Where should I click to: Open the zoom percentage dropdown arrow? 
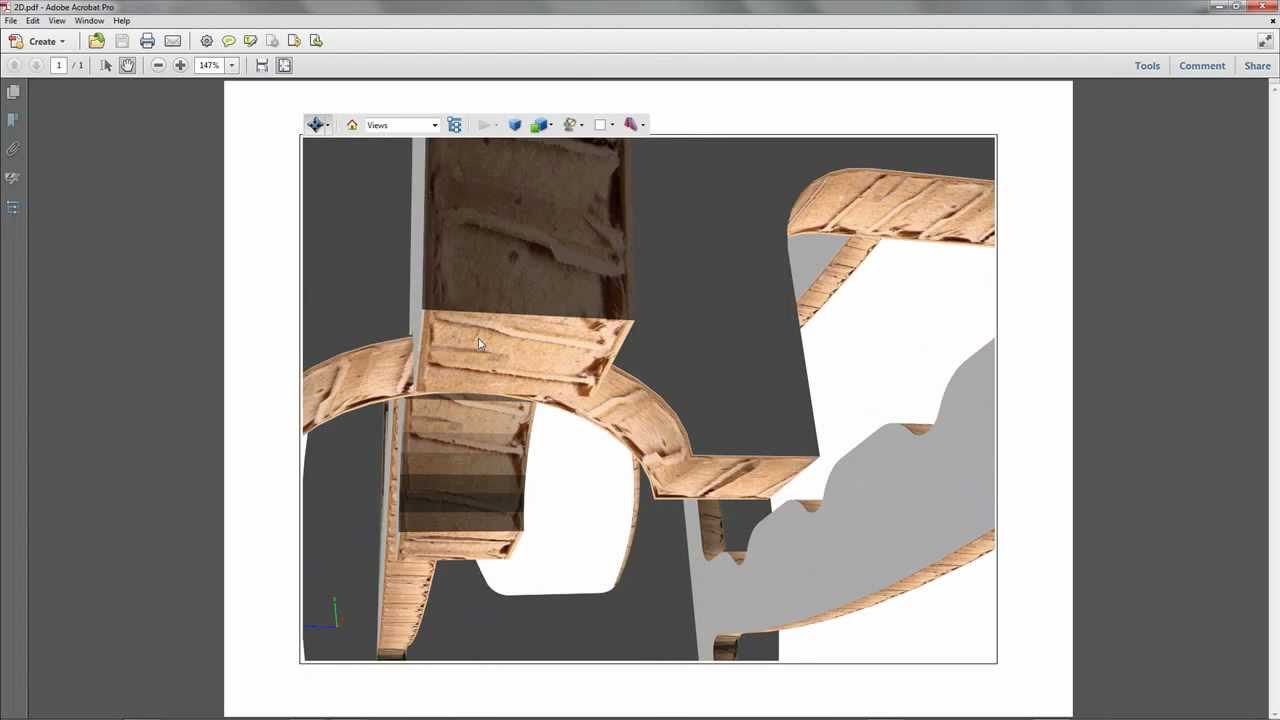[232, 65]
